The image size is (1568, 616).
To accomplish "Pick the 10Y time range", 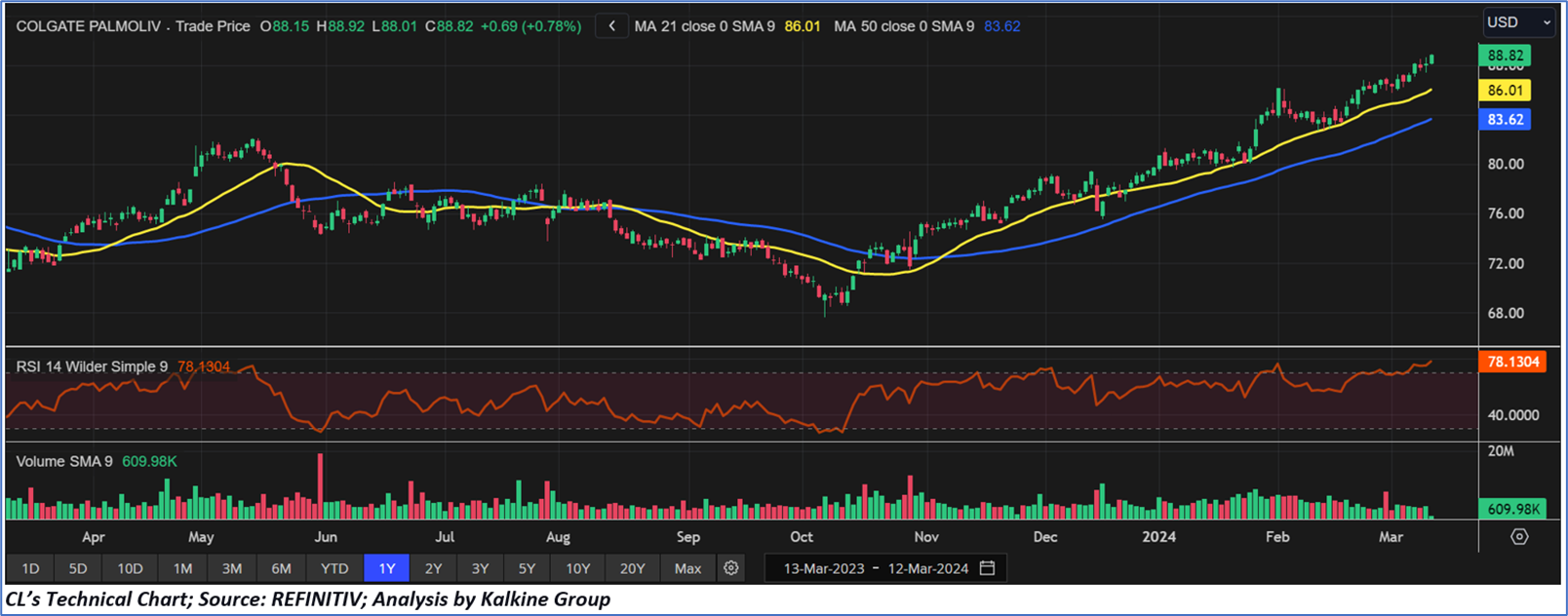I will 578,568.
